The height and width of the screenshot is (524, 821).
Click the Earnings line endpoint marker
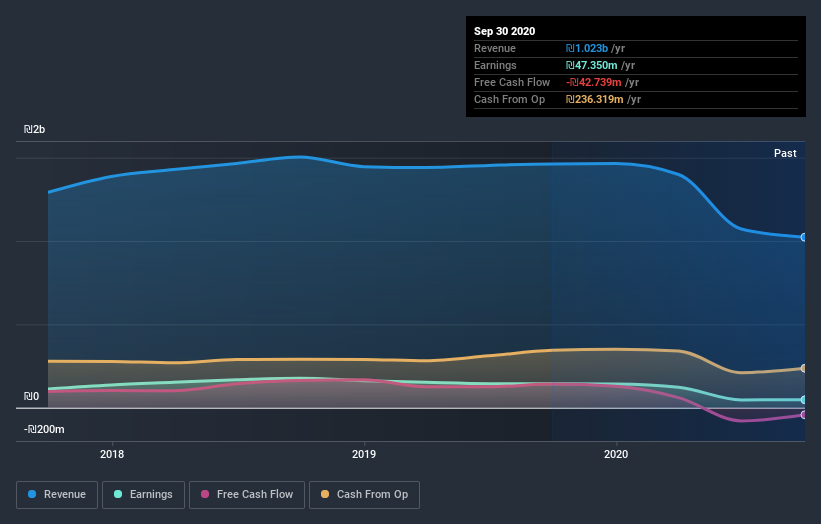click(804, 400)
